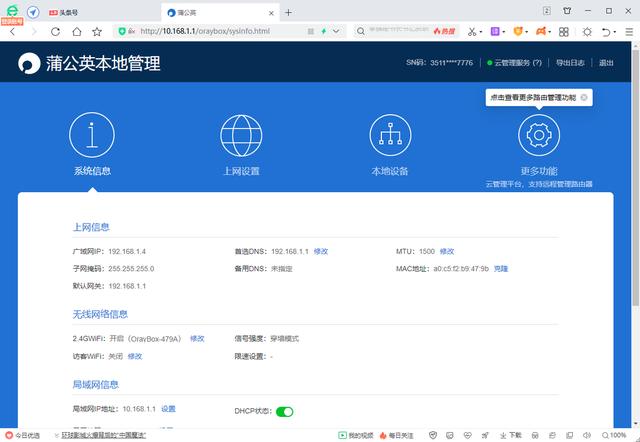
Task: Toggle the DHCP状态 switch
Action: click(x=285, y=411)
